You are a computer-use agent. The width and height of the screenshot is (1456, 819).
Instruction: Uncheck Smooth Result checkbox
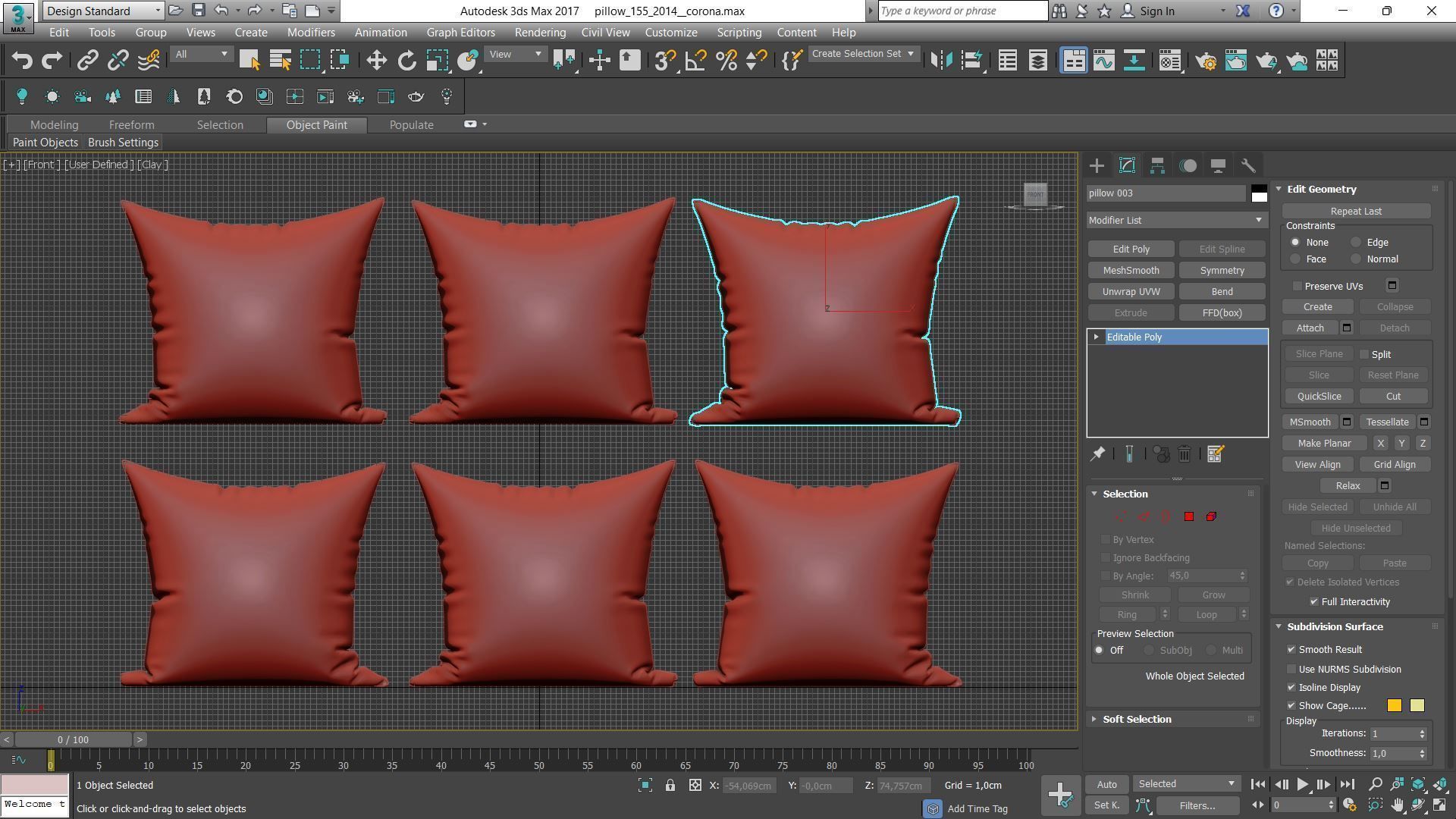1291,649
